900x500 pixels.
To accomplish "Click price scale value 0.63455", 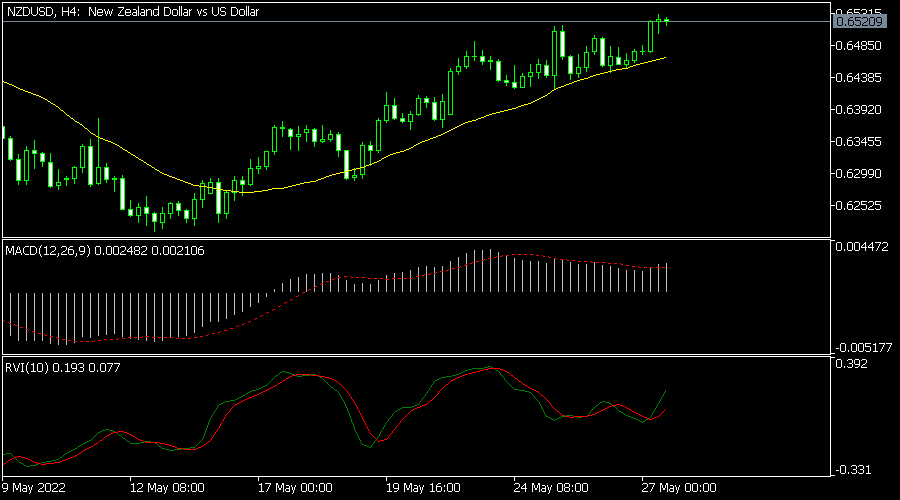I will [859, 142].
